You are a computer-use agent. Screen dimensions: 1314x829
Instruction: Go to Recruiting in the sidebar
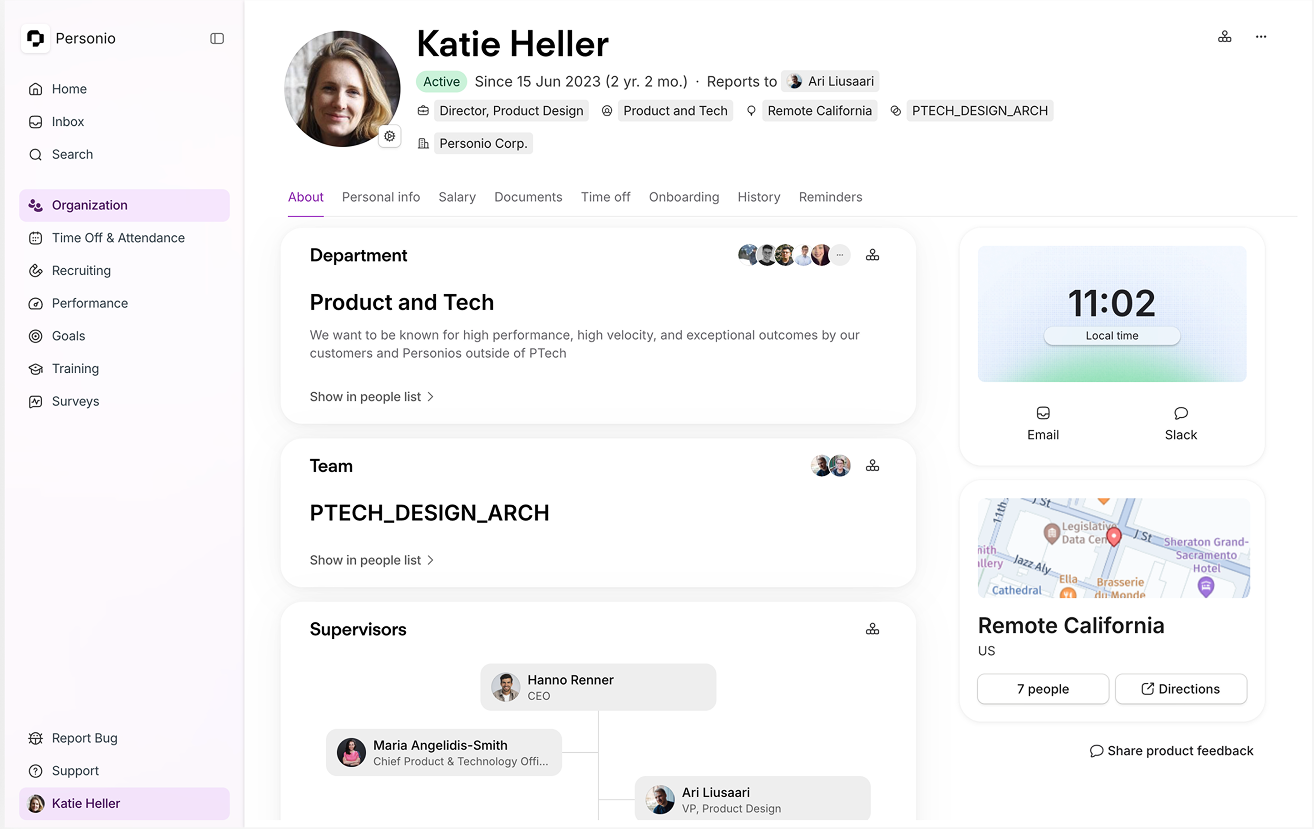[79, 270]
